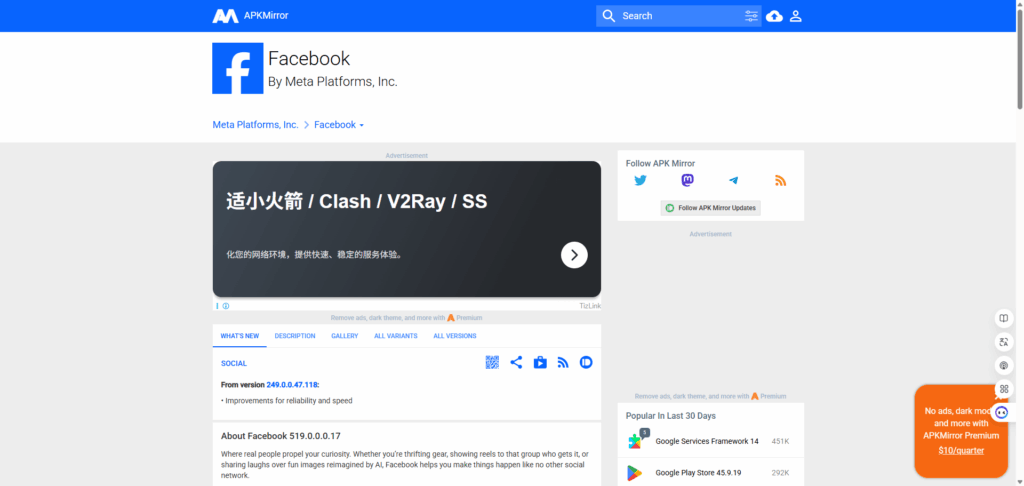The height and width of the screenshot is (486, 1024).
Task: Click the $10/quarter premium link
Action: (x=961, y=451)
